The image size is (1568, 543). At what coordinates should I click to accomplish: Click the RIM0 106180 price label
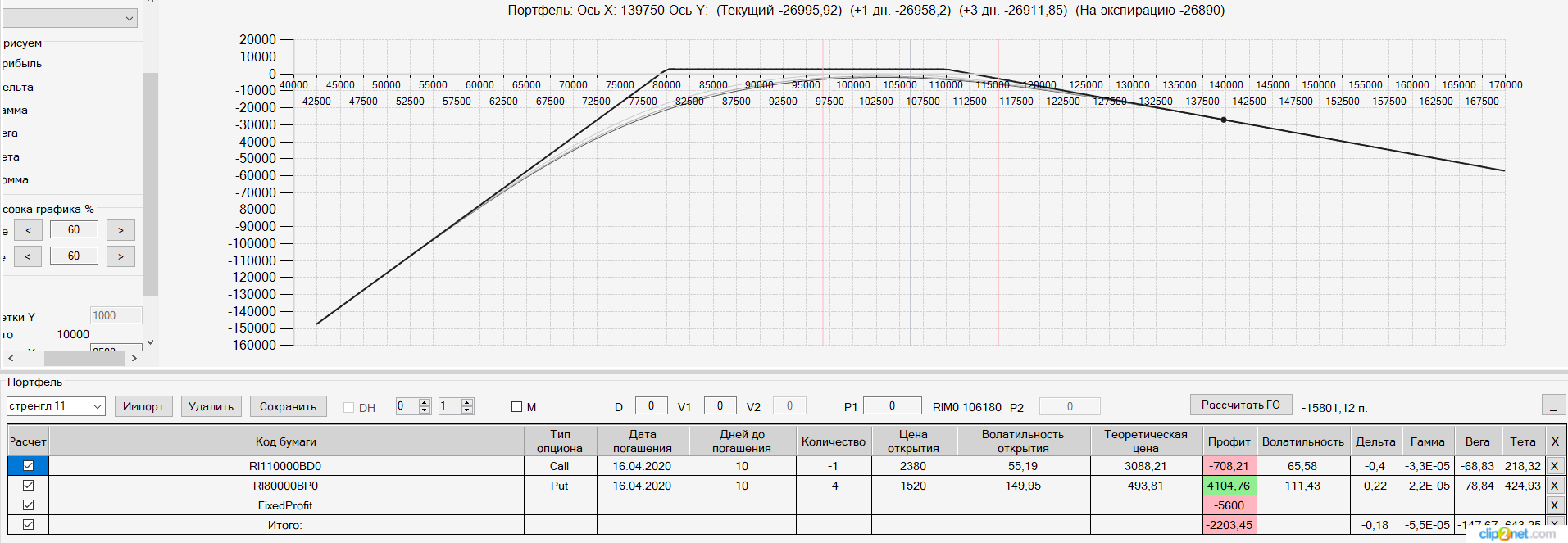pos(967,407)
